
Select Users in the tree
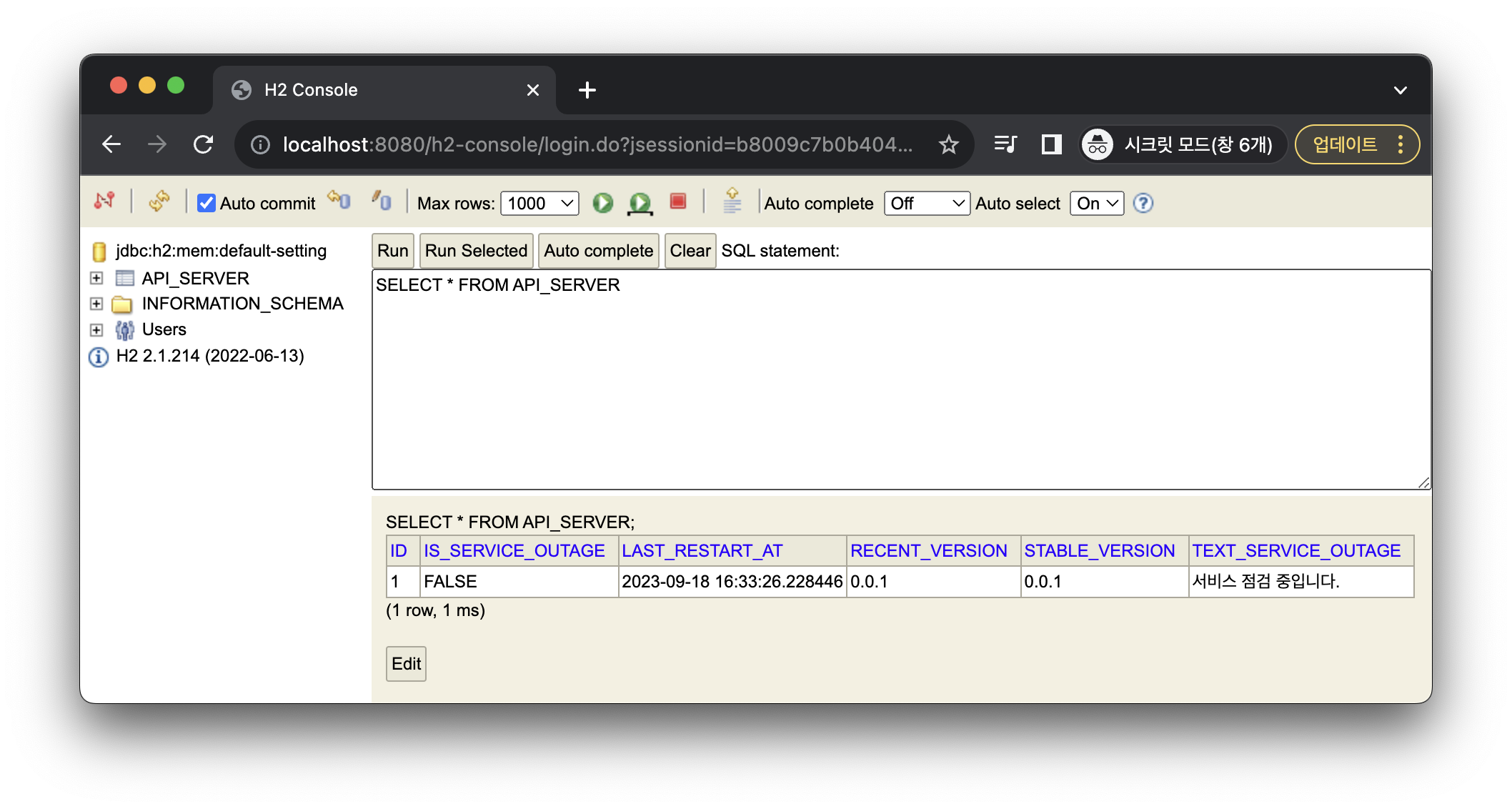click(164, 329)
